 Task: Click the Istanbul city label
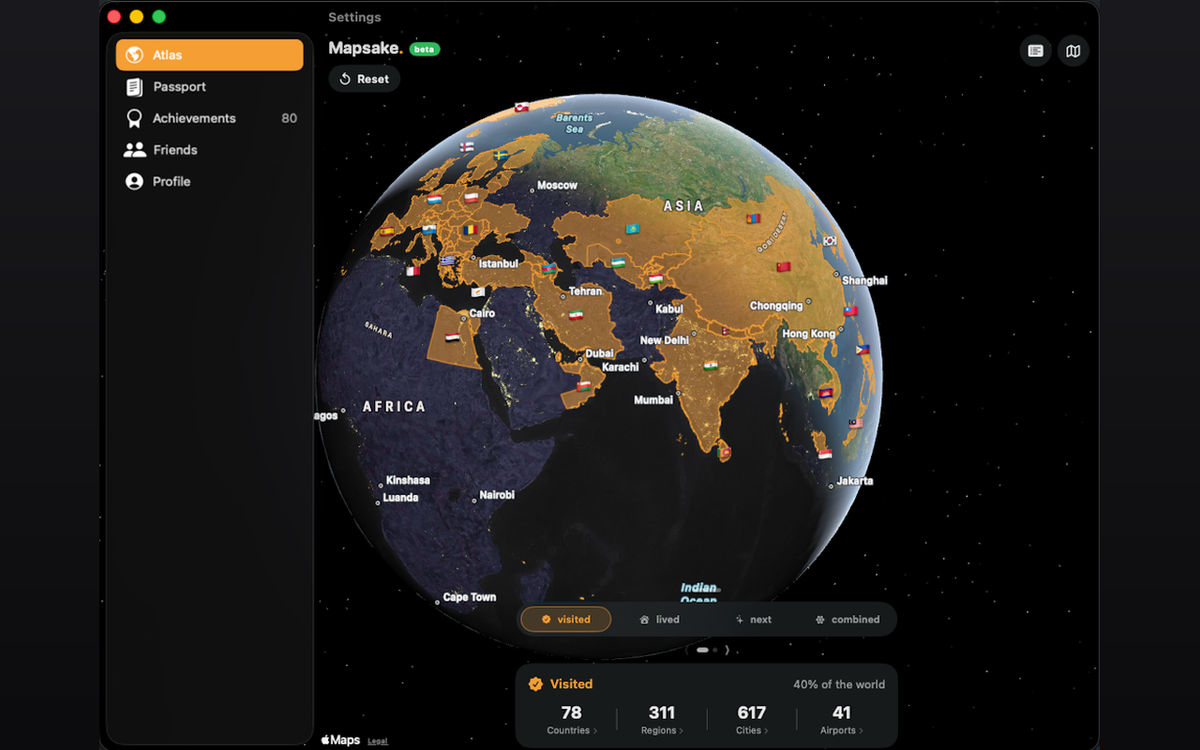tap(498, 264)
